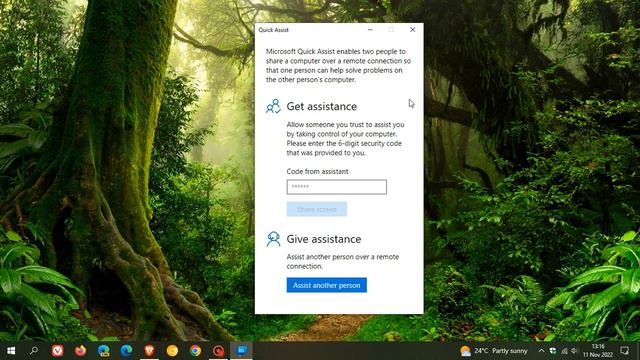Minimize the Quick Assist window
Viewport: 640px width, 360px height.
tap(370, 30)
